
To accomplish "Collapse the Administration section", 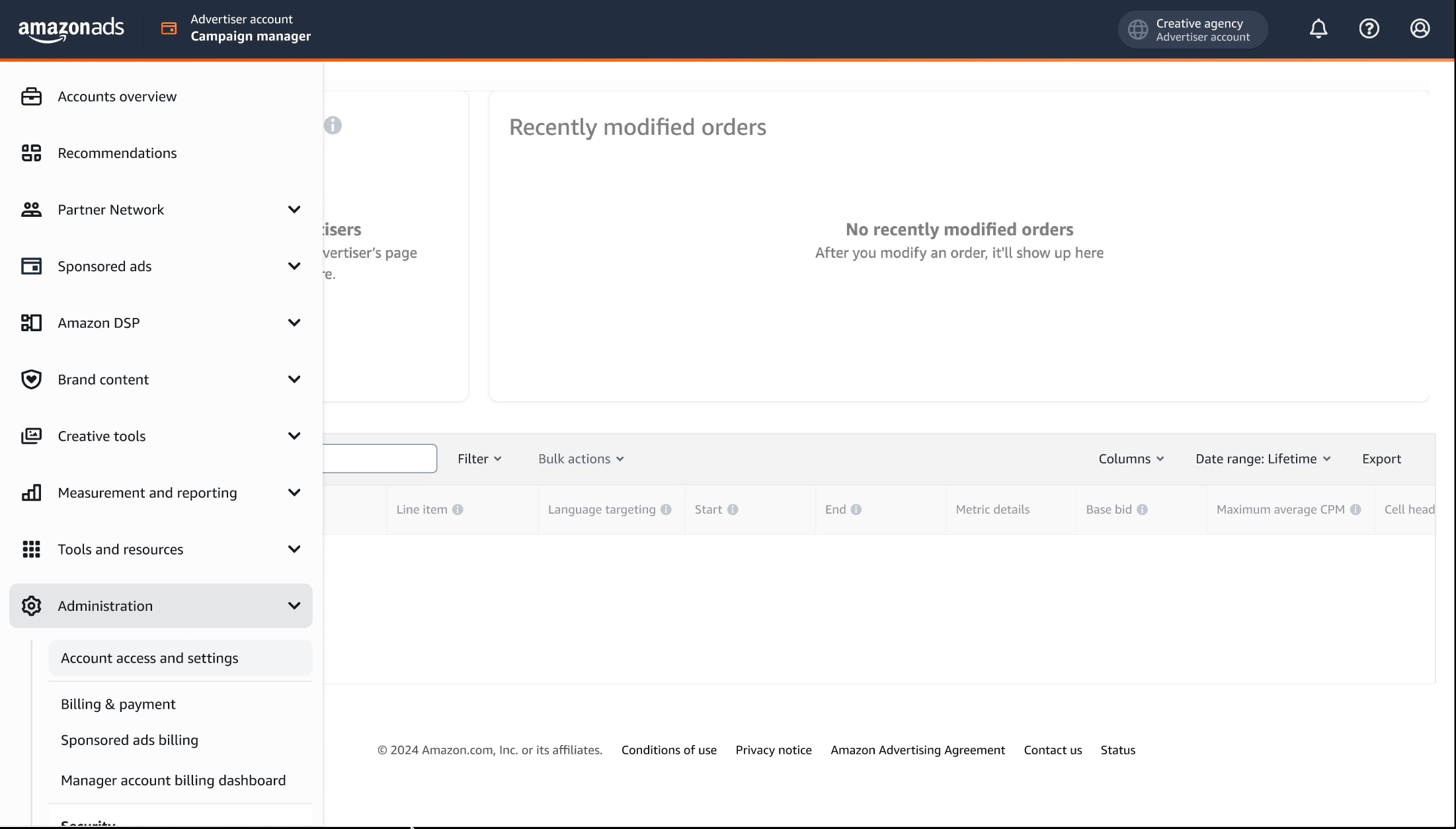I will tap(295, 606).
